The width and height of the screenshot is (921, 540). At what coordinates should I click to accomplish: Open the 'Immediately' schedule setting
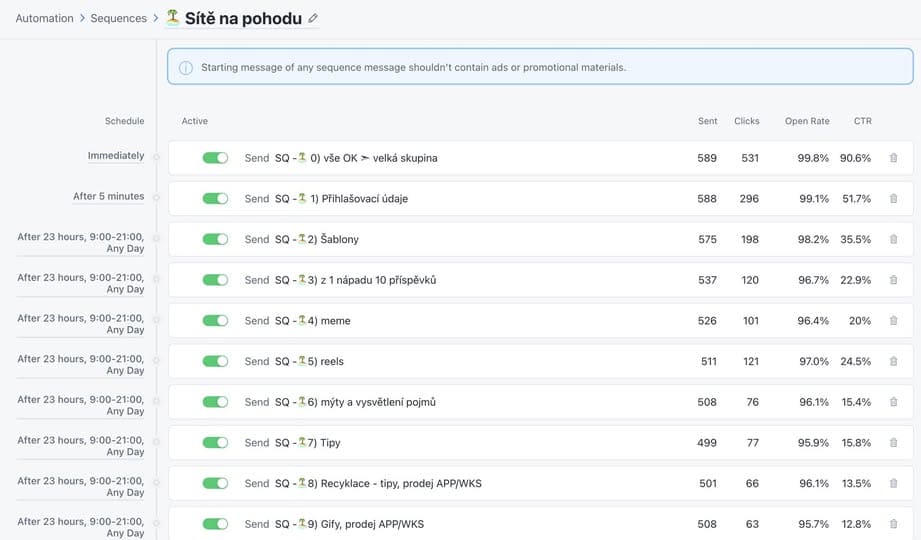point(115,156)
